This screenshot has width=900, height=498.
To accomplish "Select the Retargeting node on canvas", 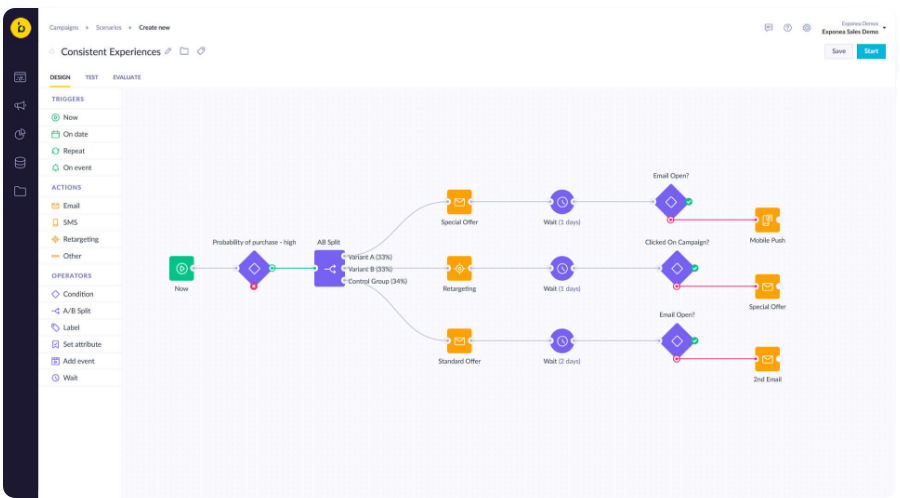I will pyautogui.click(x=459, y=269).
